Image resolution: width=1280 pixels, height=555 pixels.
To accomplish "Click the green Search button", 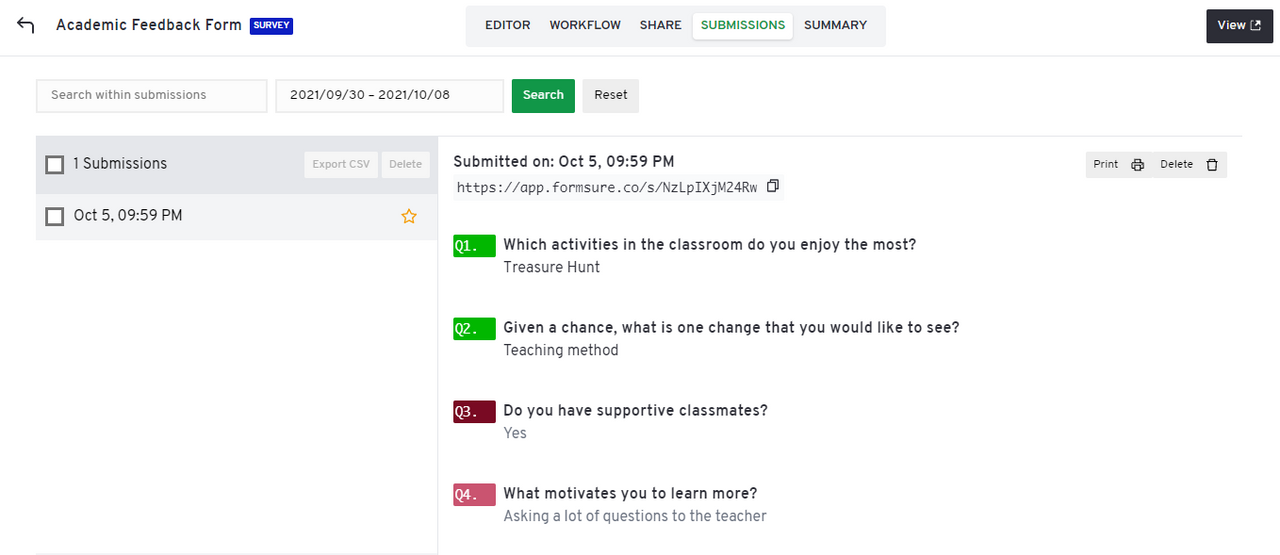I will 543,95.
